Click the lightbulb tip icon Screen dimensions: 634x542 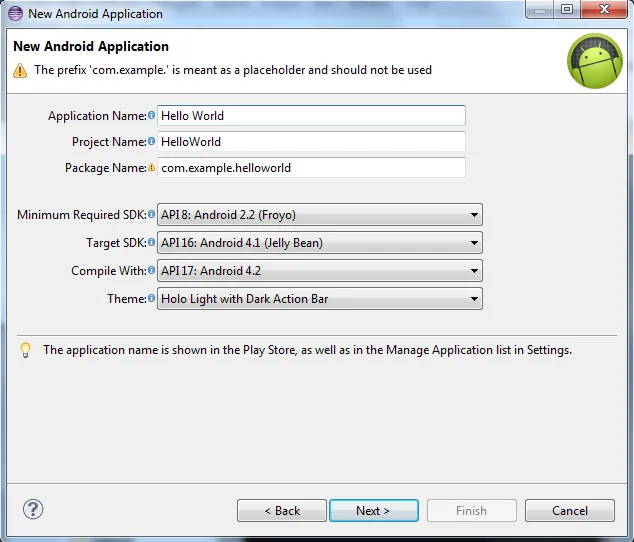tap(25, 350)
